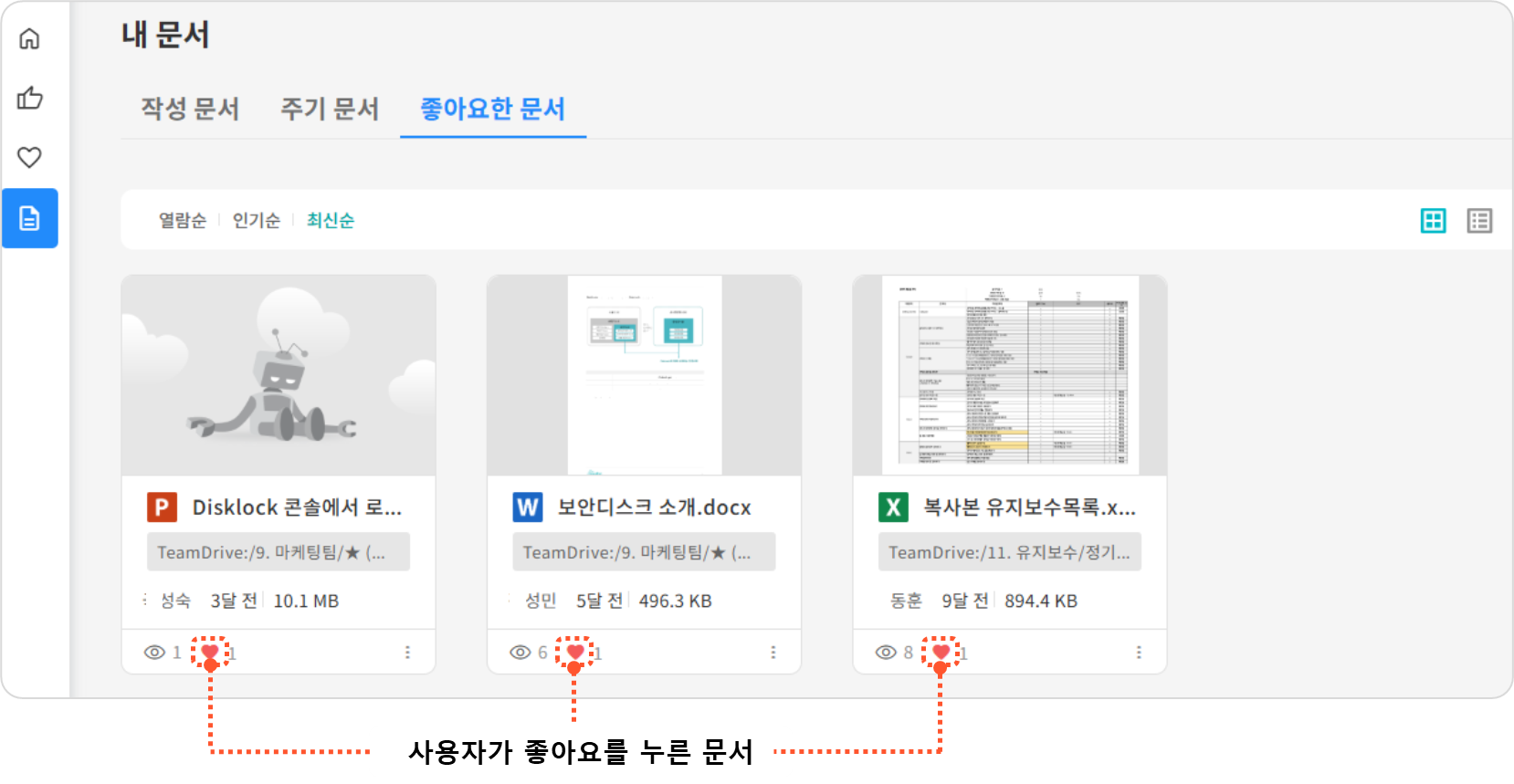Switch to grid view layout
Image resolution: width=1514 pixels, height=784 pixels.
(x=1433, y=221)
